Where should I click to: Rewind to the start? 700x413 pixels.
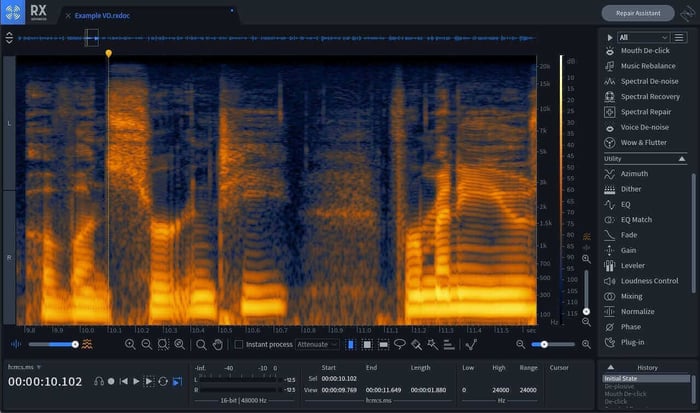click(124, 381)
